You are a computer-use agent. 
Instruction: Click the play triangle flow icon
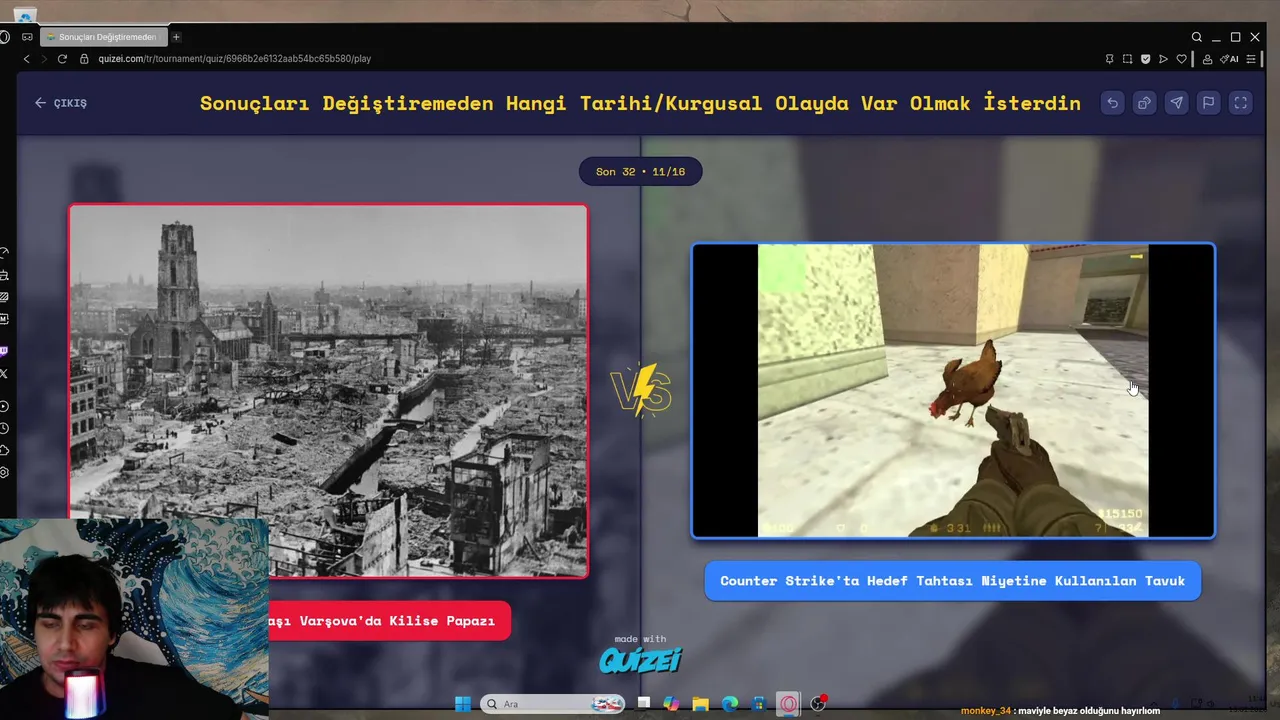pyautogui.click(x=1163, y=59)
